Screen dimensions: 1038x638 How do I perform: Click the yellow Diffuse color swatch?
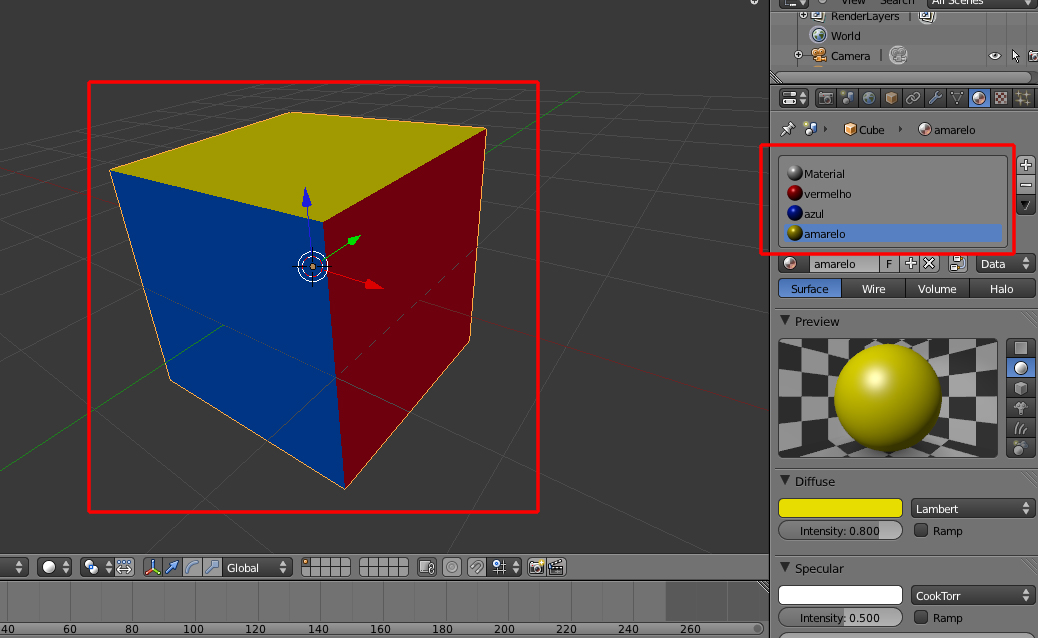pyautogui.click(x=840, y=508)
